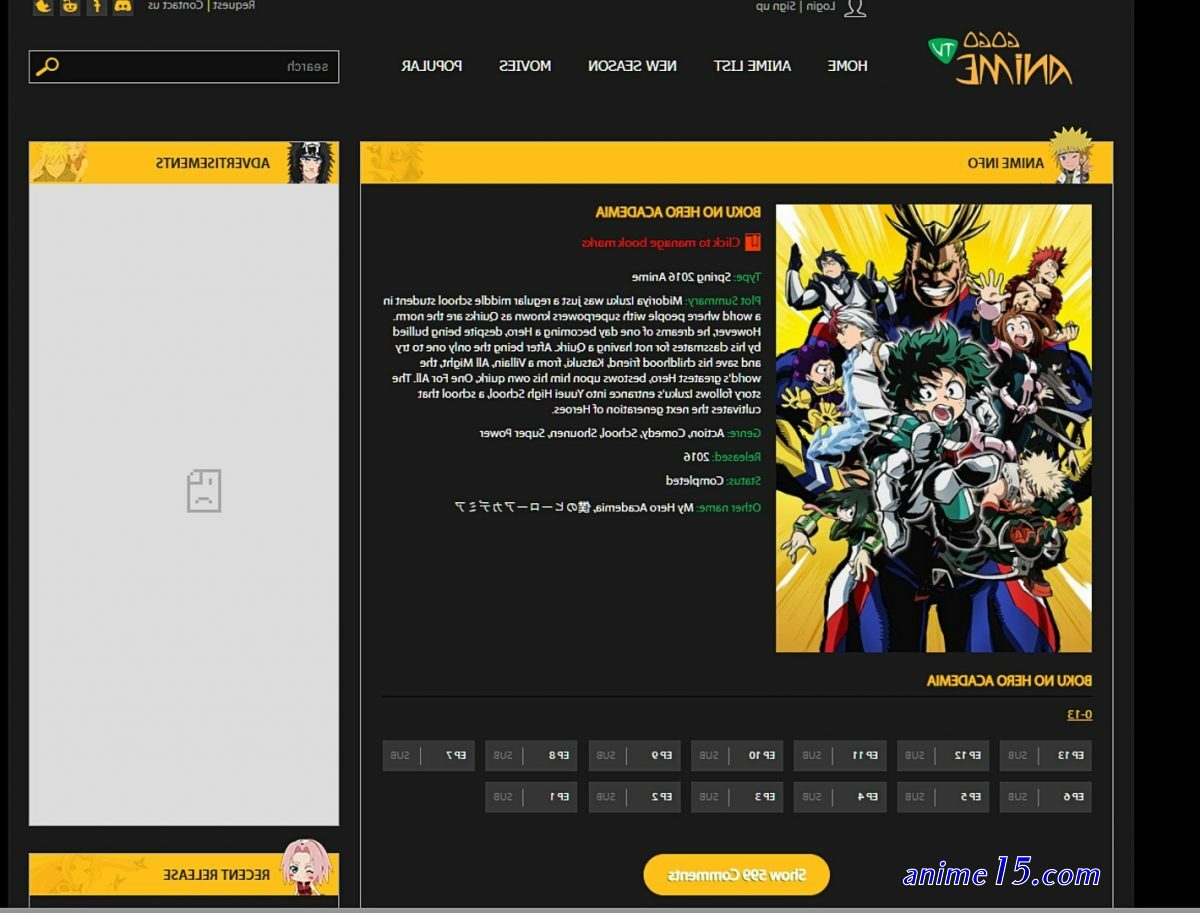
Task: Open episode EP 5
Action: [x=943, y=797]
